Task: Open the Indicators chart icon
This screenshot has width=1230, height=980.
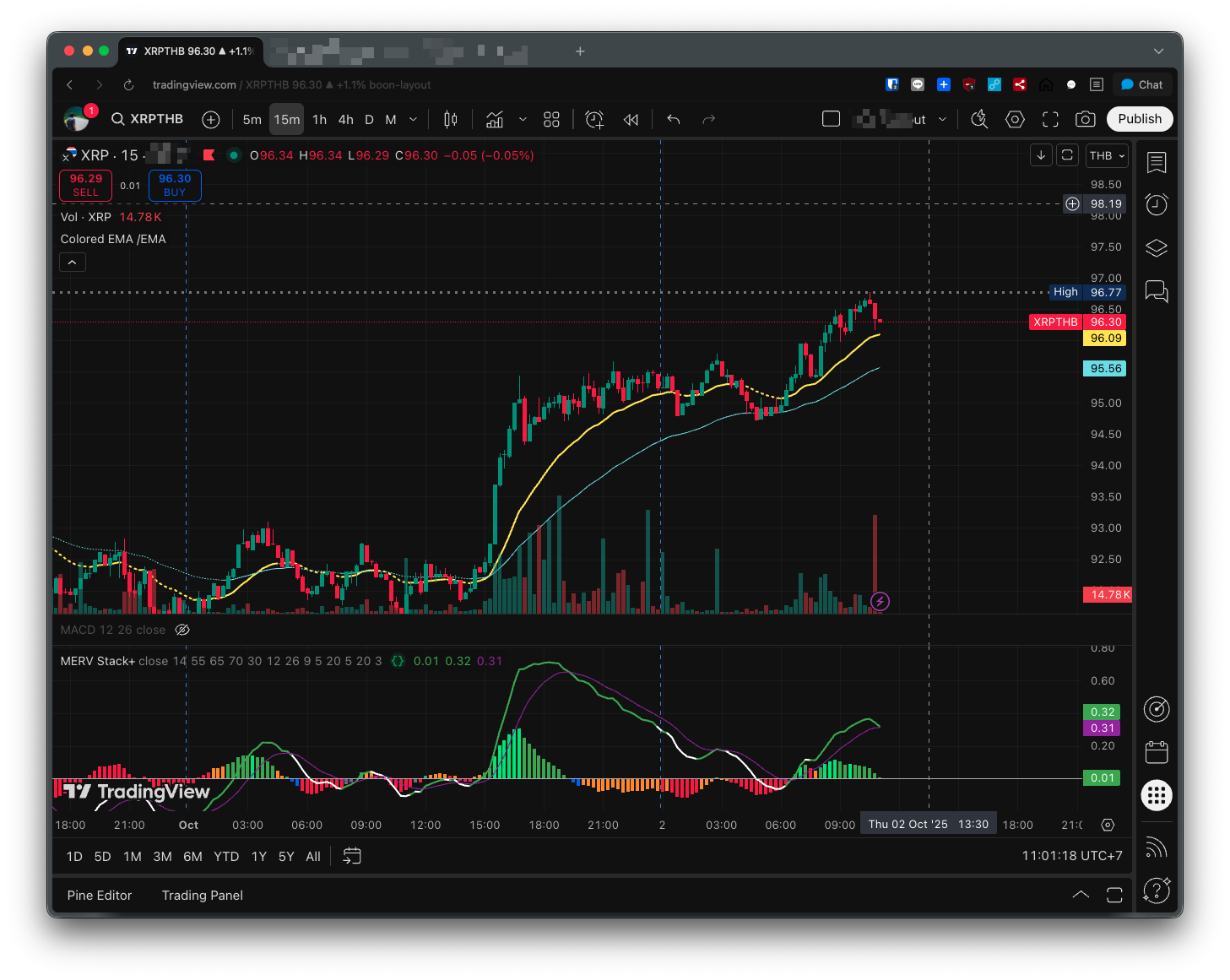Action: coord(495,120)
